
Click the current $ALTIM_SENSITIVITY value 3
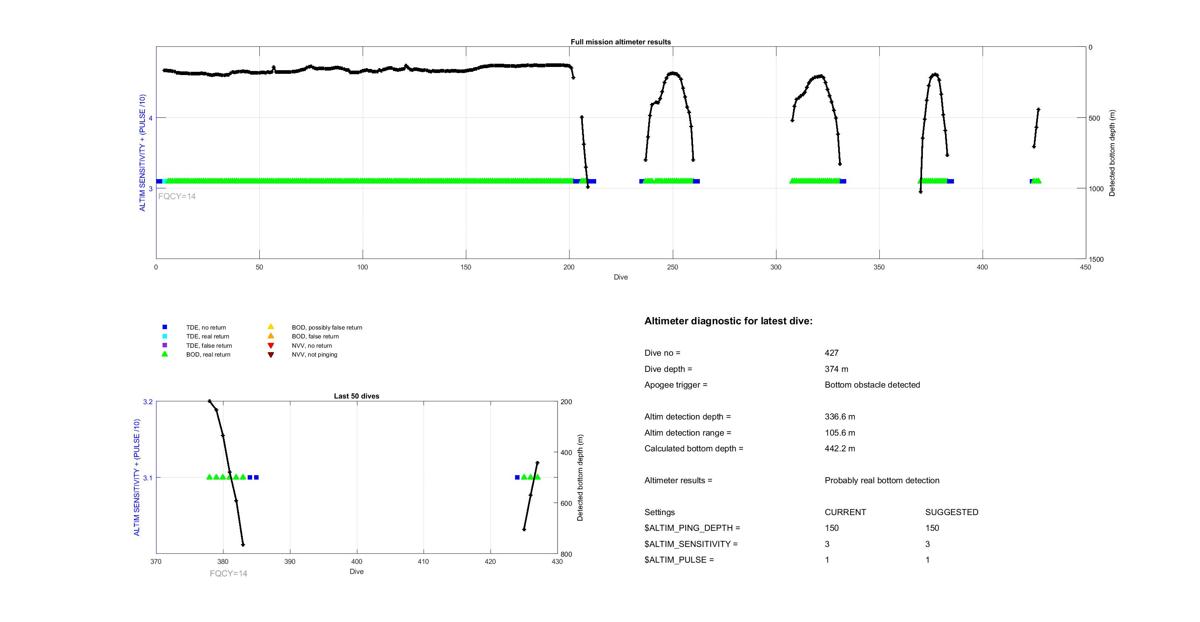pos(828,544)
